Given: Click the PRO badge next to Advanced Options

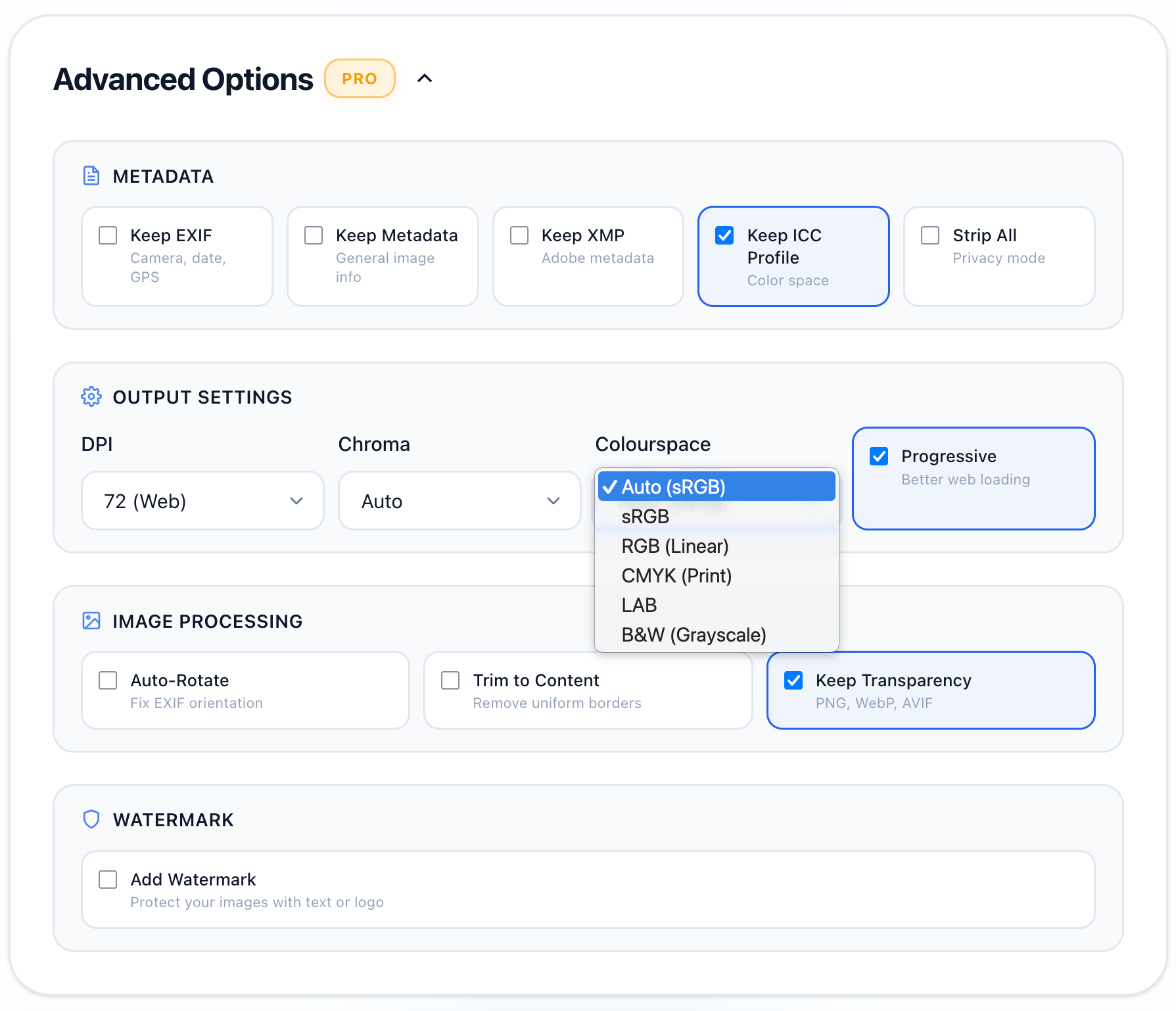Looking at the screenshot, I should [359, 78].
